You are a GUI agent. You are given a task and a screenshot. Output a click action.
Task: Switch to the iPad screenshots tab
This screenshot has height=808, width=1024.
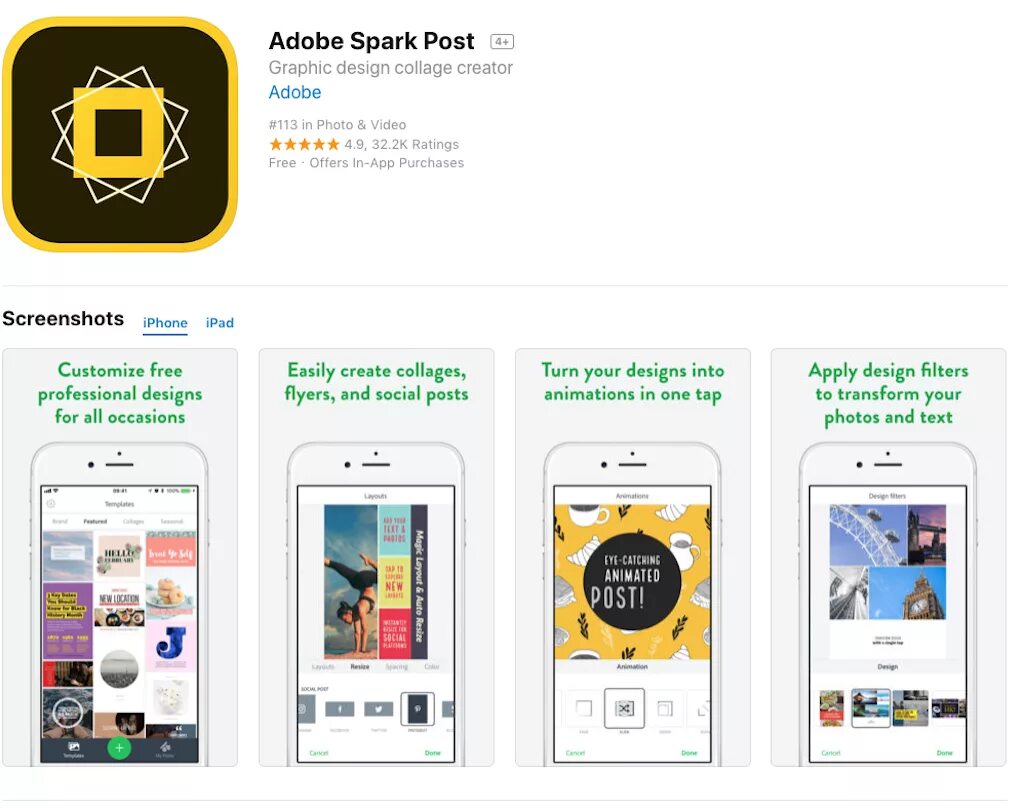tap(219, 323)
